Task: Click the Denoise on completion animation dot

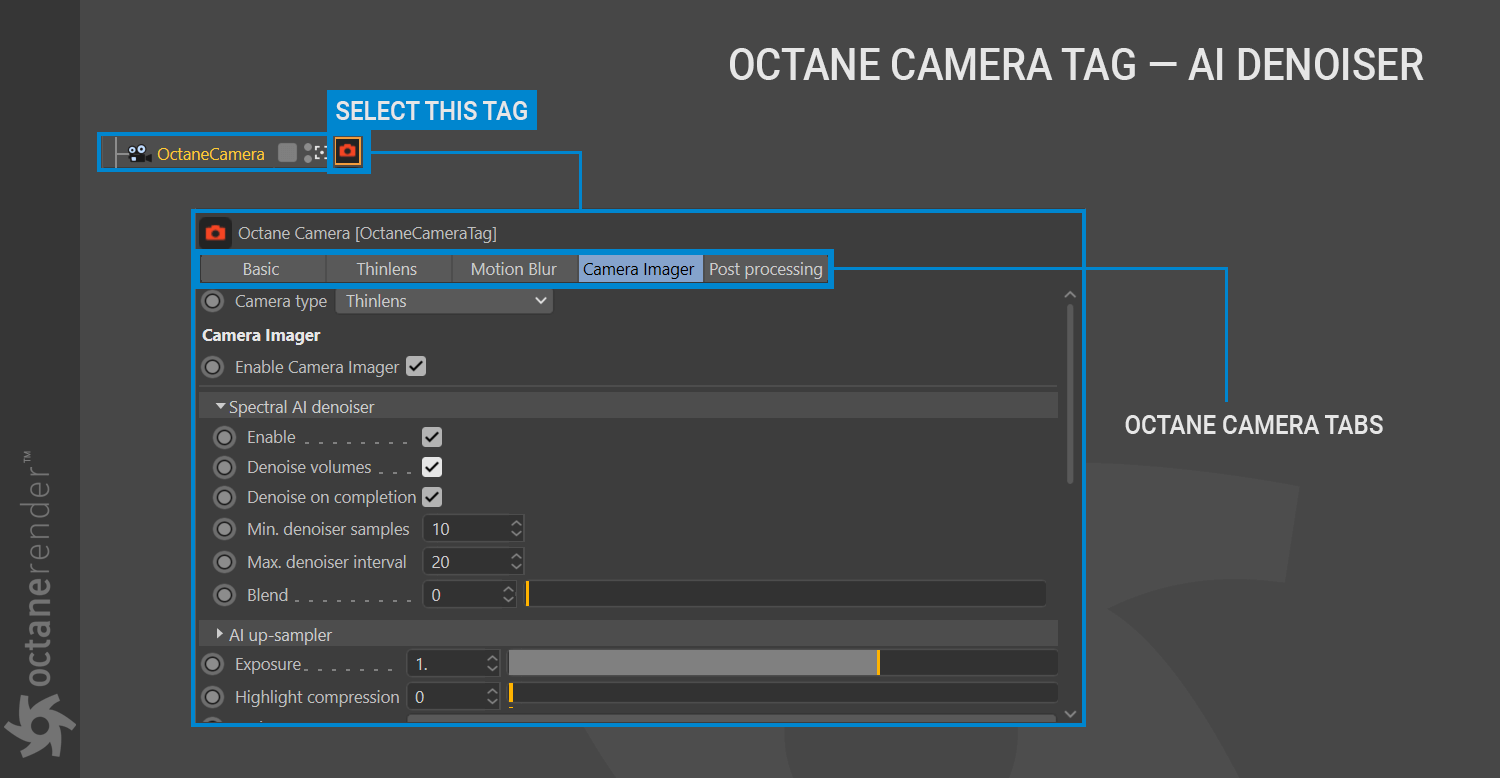Action: [225, 497]
